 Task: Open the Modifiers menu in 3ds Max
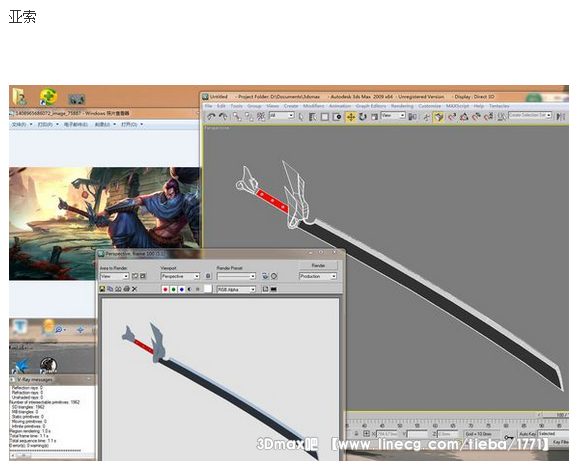click(x=313, y=106)
